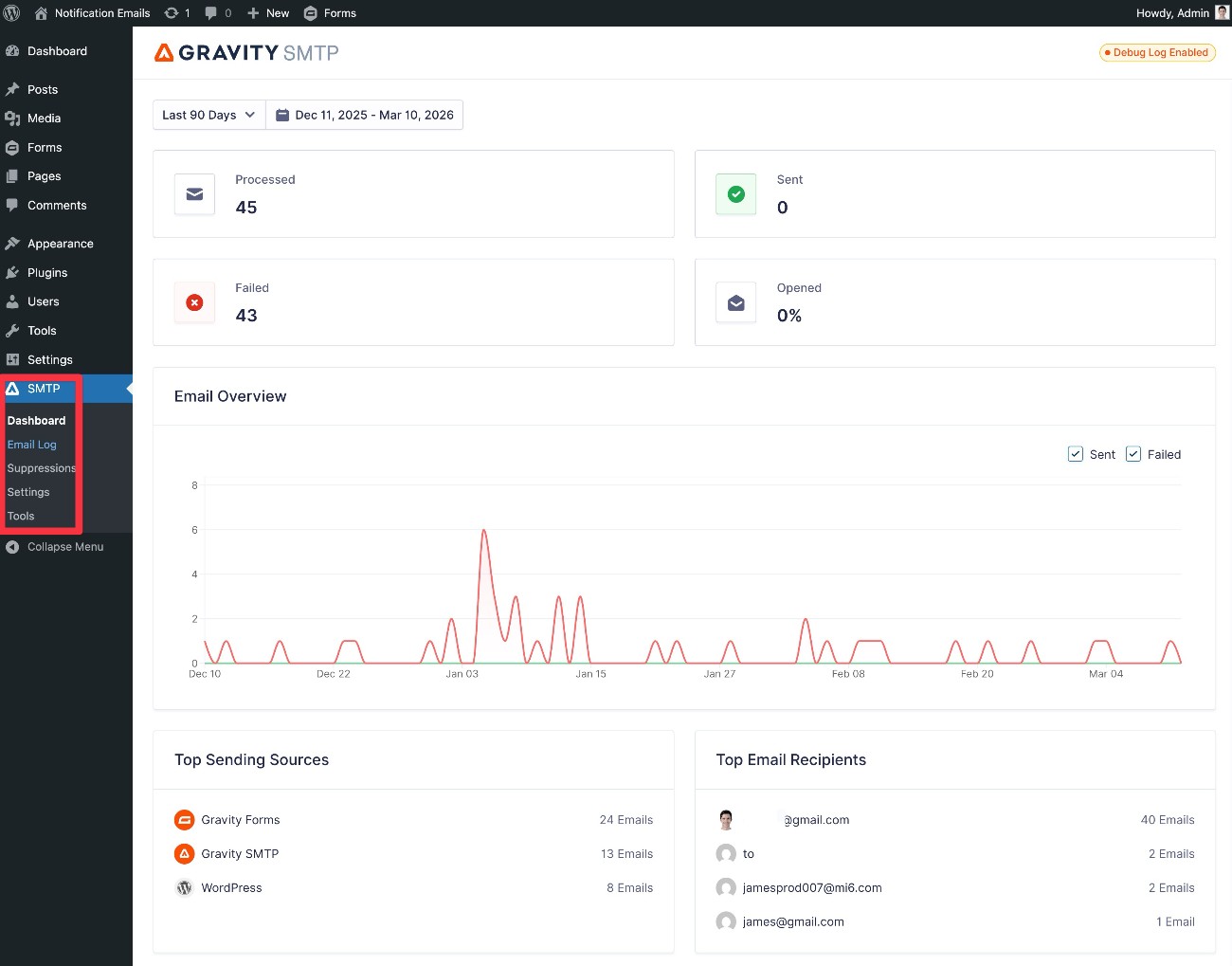Click the 13 Emails count
Viewport: 1232px width, 966px height.
pyautogui.click(x=626, y=854)
